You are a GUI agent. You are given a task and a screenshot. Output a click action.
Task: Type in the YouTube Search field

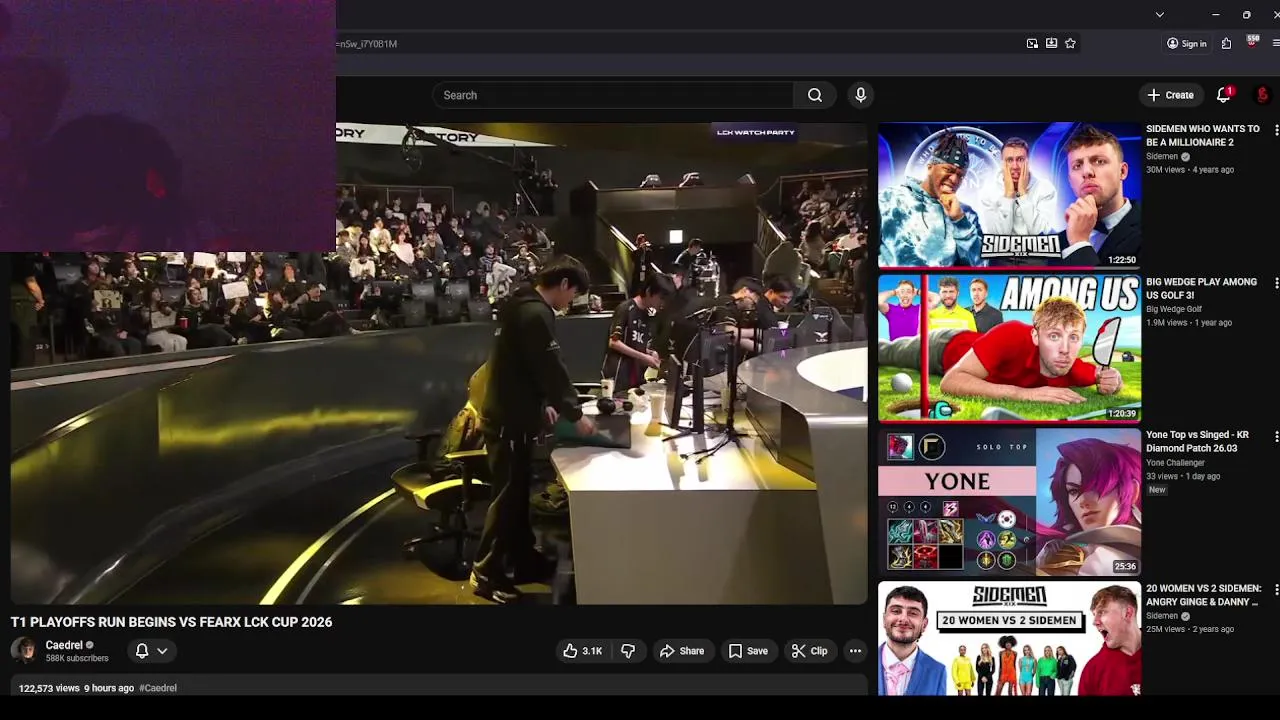click(614, 95)
